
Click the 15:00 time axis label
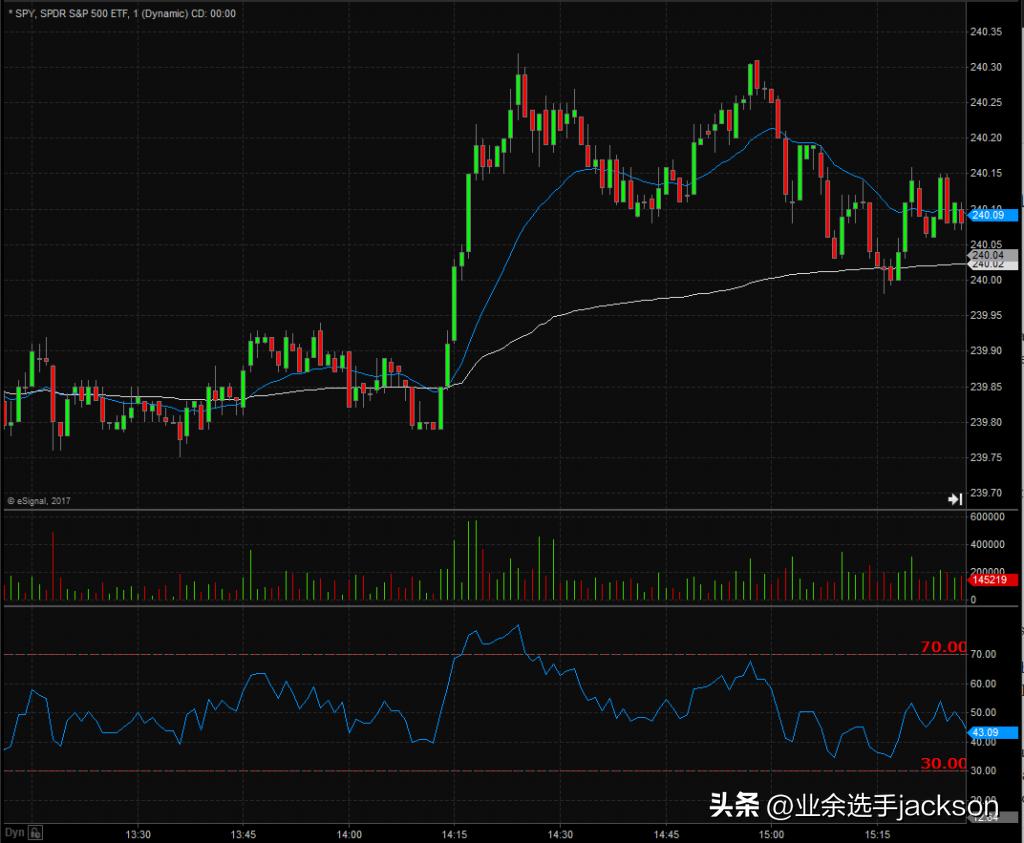(771, 835)
